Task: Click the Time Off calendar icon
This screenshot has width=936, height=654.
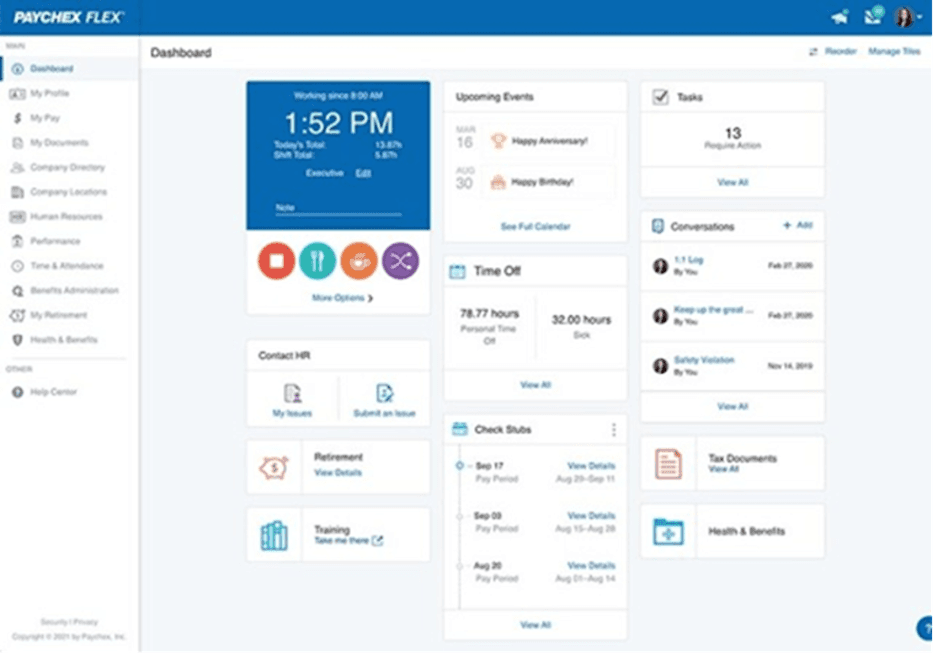Action: (x=457, y=272)
